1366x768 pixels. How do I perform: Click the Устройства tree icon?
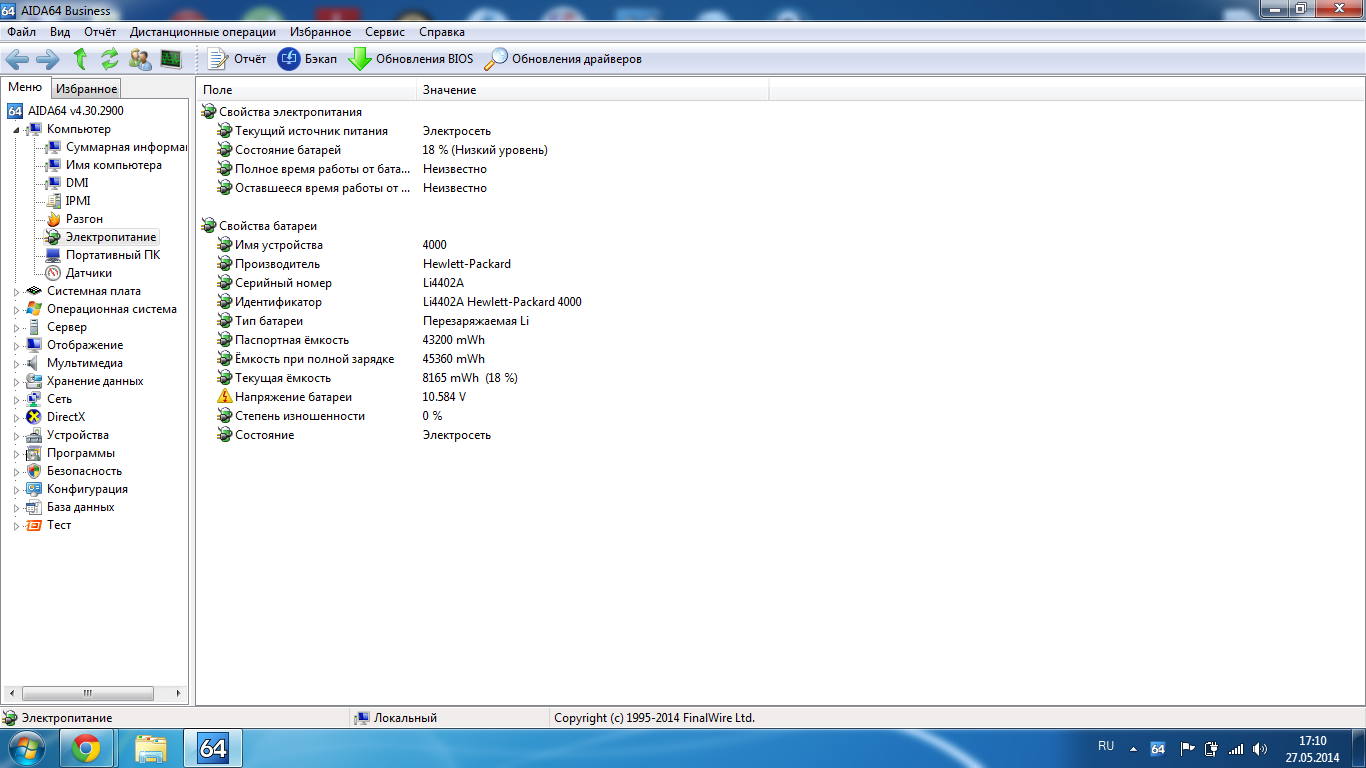click(34, 435)
